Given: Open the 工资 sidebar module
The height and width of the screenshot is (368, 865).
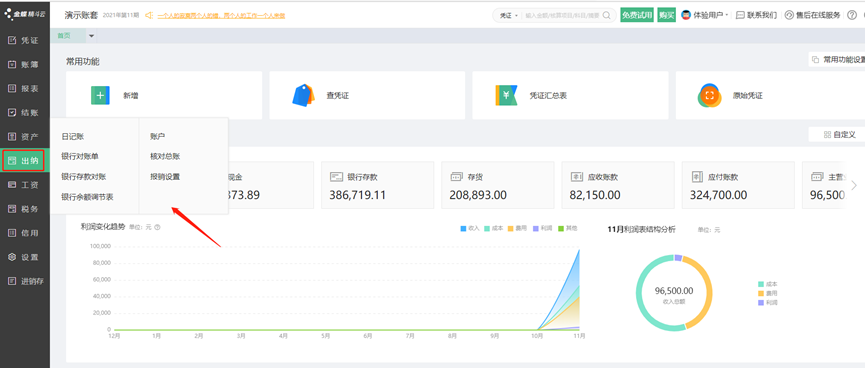Looking at the screenshot, I should [x=24, y=185].
